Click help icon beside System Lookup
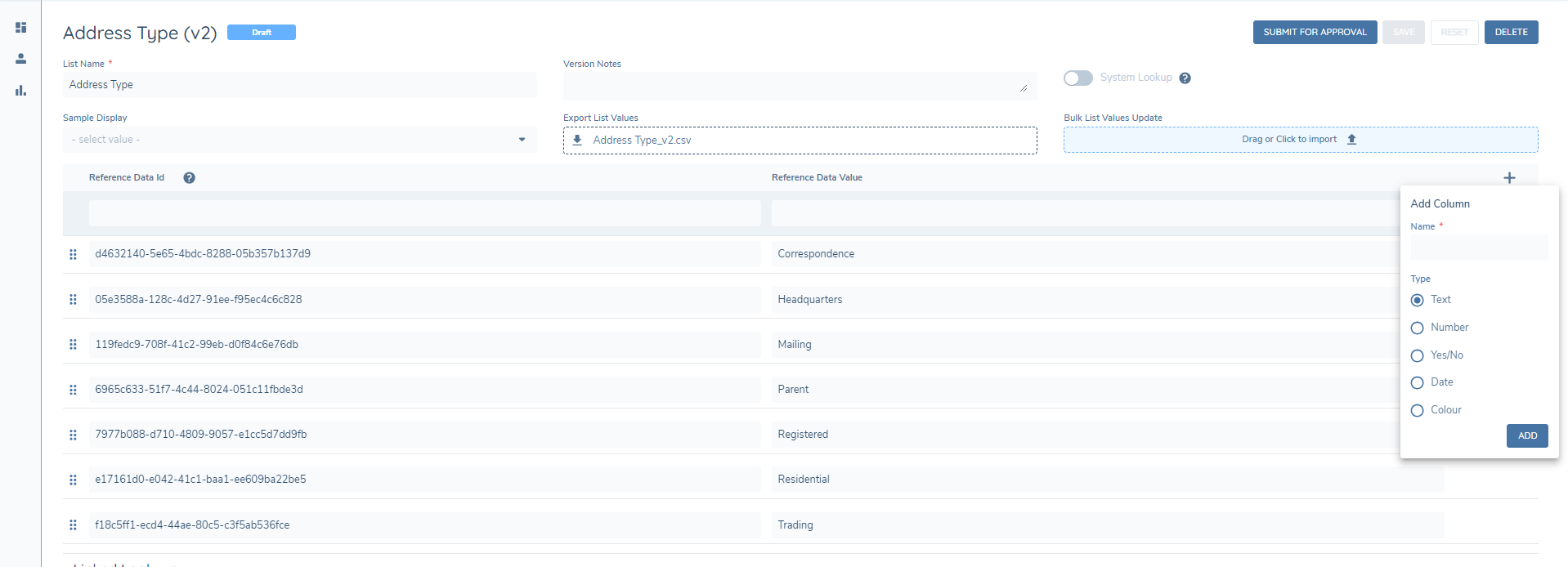 (x=1185, y=78)
